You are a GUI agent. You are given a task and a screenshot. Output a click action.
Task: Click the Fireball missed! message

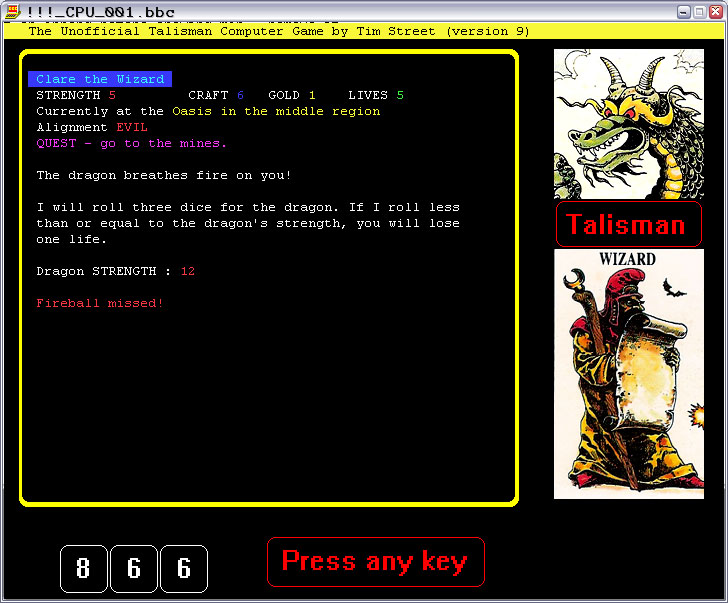tap(100, 303)
